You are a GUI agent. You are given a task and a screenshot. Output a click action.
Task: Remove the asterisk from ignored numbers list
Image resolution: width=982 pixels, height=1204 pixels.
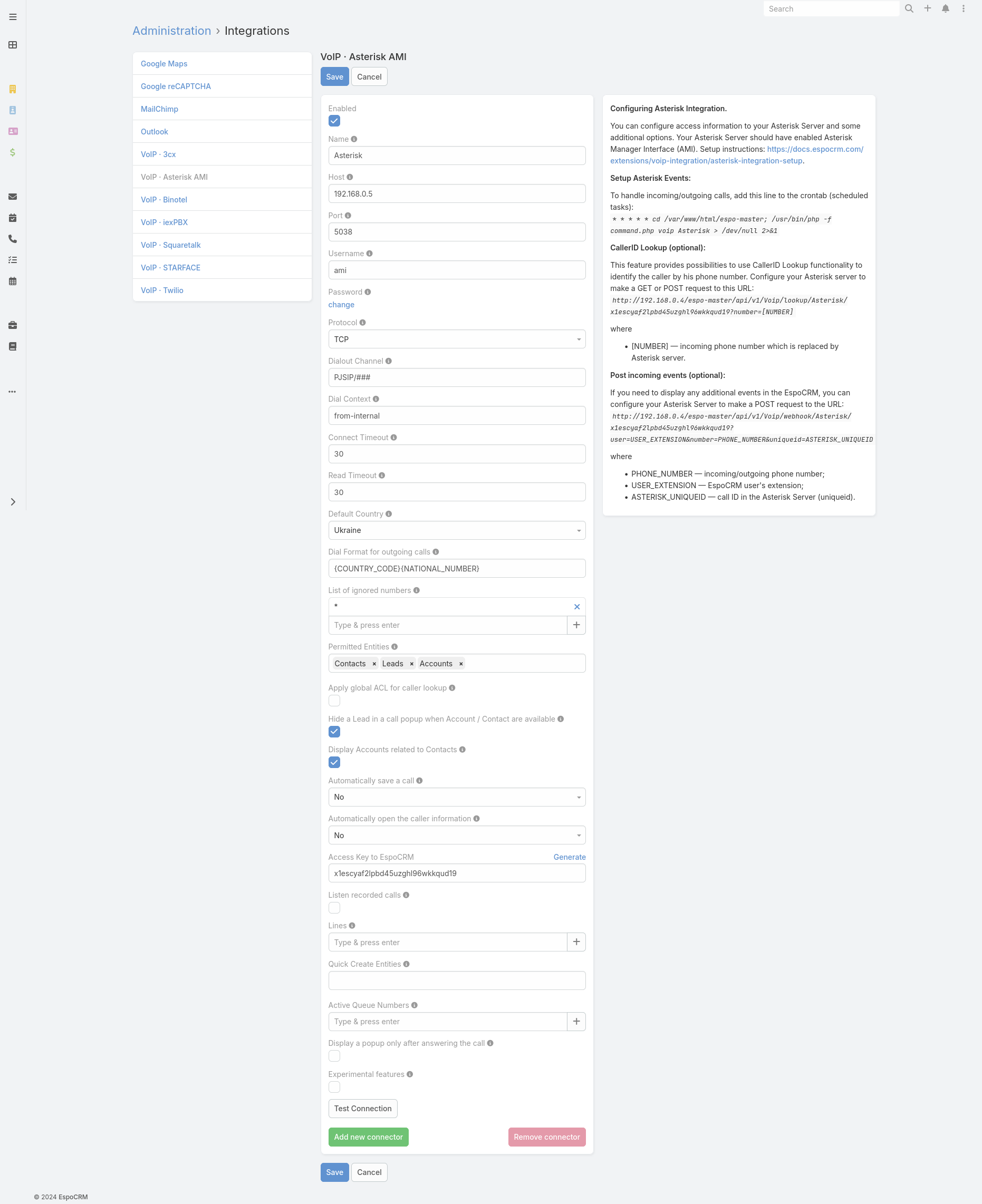point(576,607)
